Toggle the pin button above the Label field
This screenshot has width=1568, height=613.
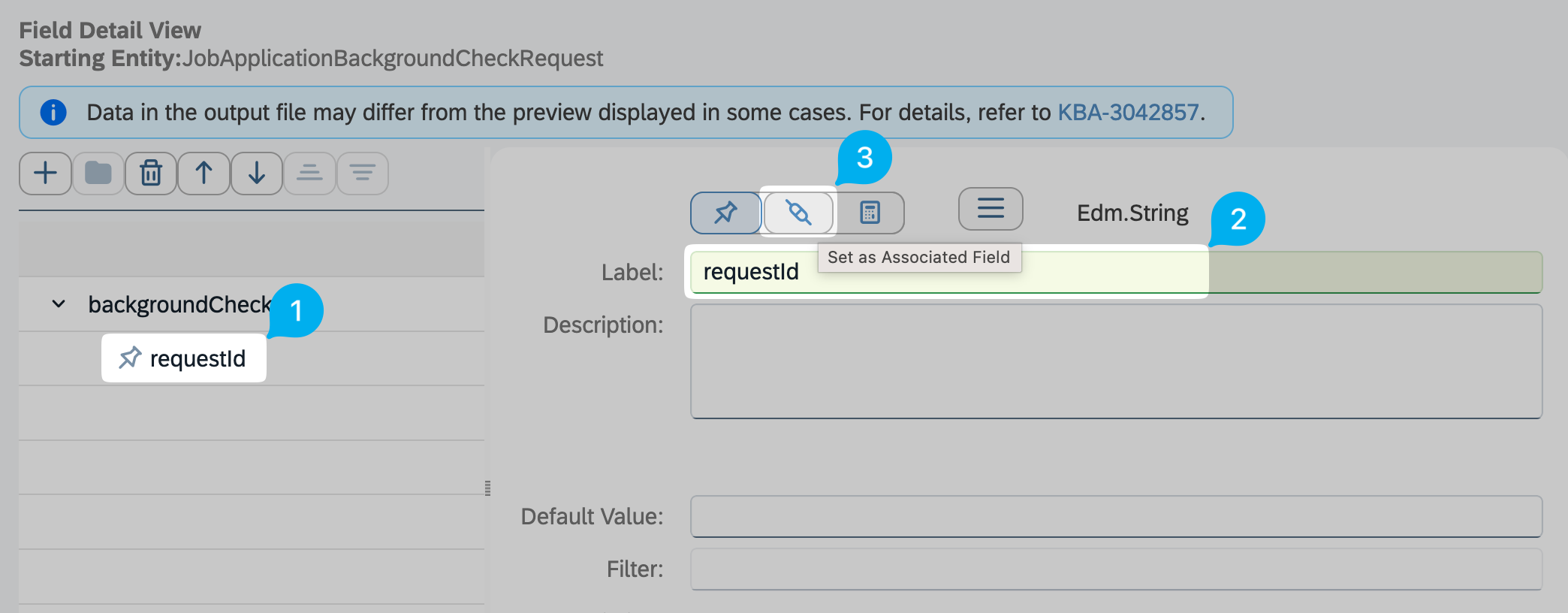pos(725,213)
